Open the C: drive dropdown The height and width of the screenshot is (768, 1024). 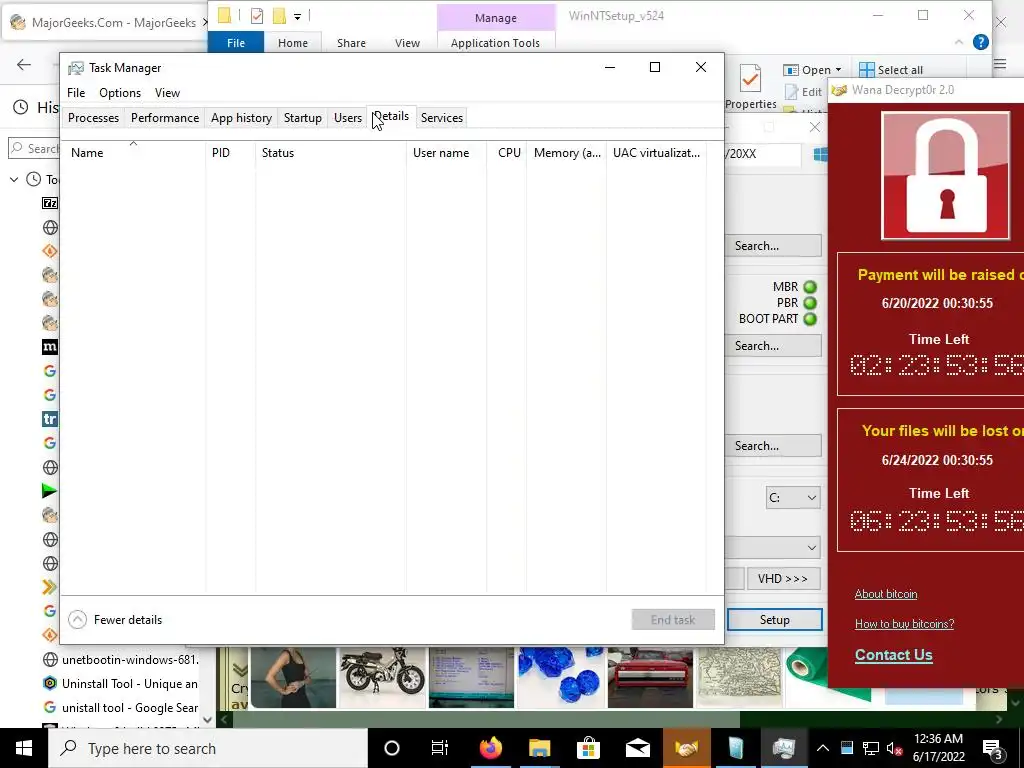(x=793, y=498)
